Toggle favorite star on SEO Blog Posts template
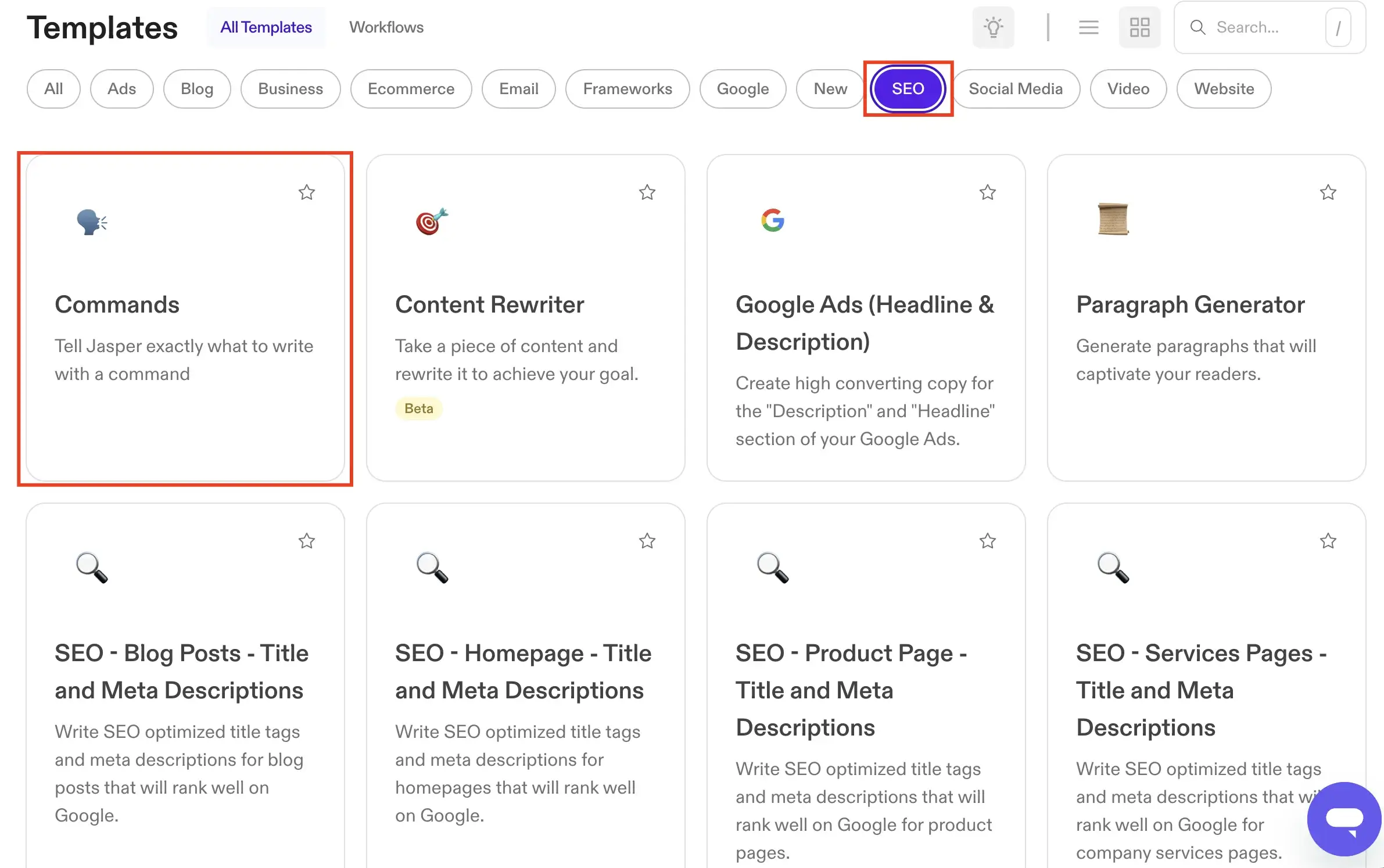The image size is (1384, 868). (307, 540)
